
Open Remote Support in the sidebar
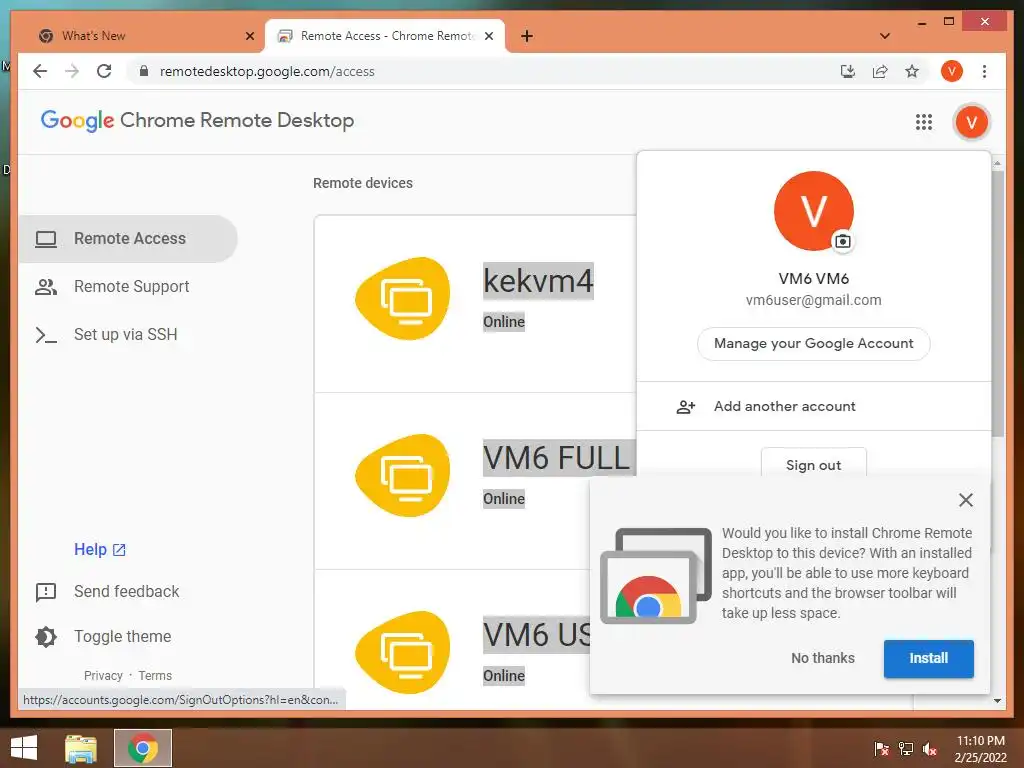tap(128, 287)
